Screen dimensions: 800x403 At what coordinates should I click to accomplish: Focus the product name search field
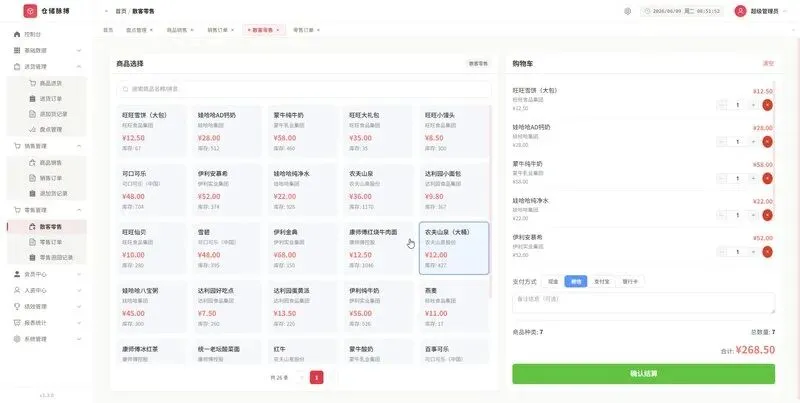(x=304, y=89)
